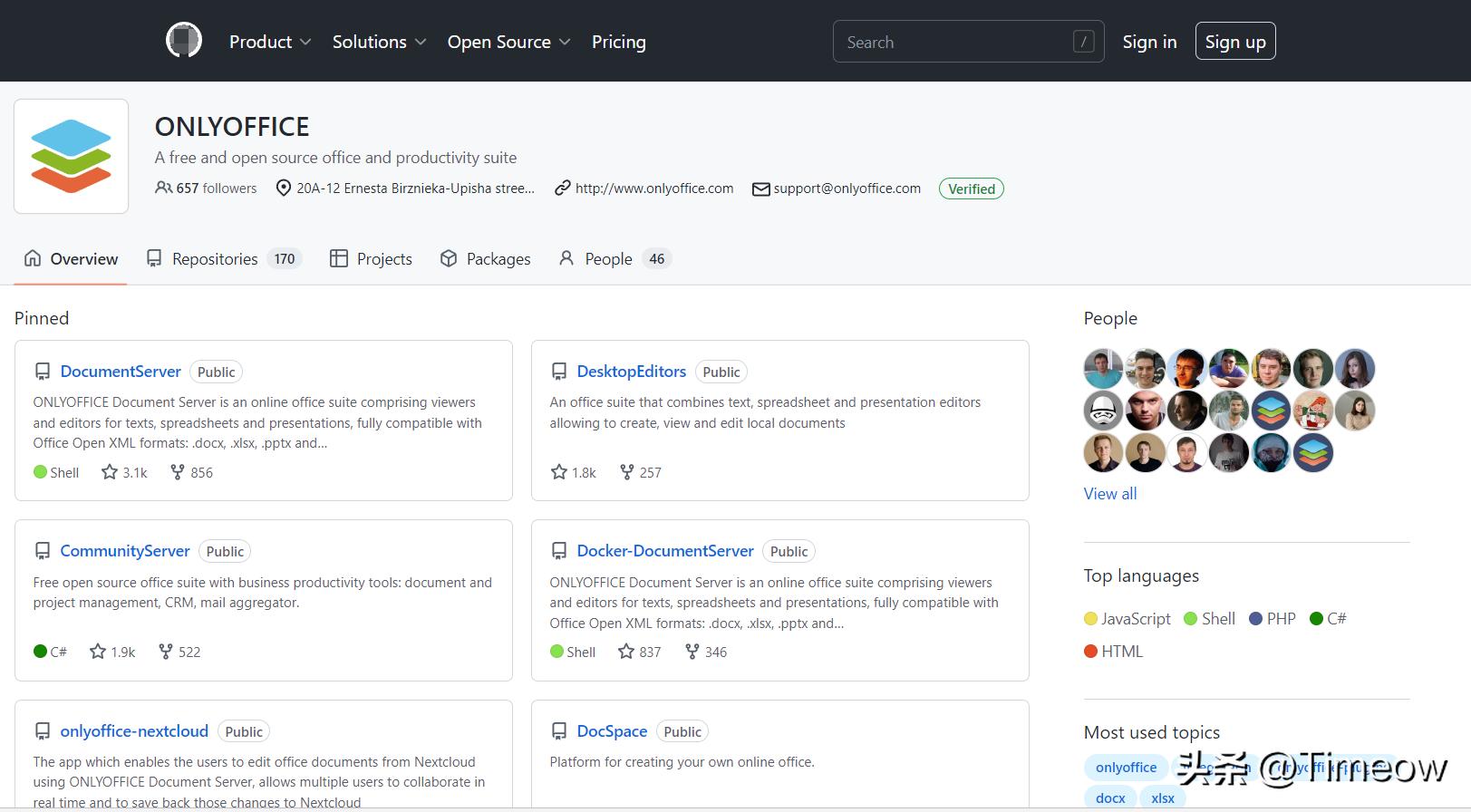Viewport: 1471px width, 812px height.
Task: Click the GitHub logo in the header
Action: 183,41
